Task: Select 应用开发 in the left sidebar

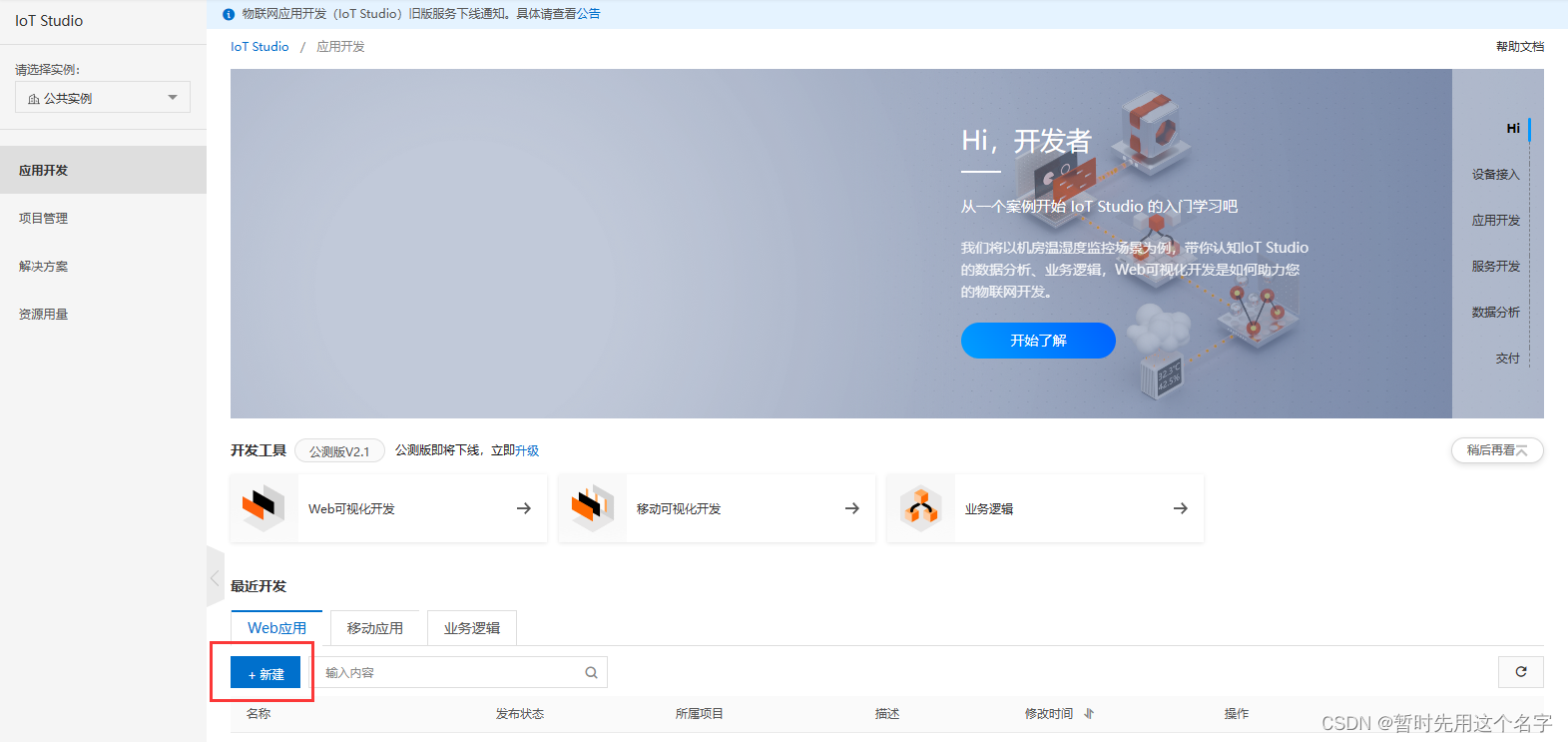Action: coord(103,170)
